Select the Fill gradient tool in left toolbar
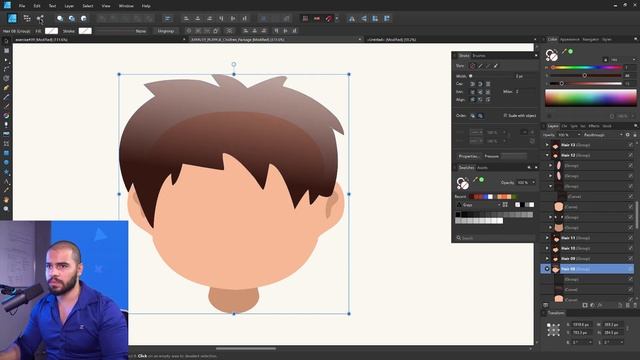The width and height of the screenshot is (640, 360). pyautogui.click(x=6, y=116)
